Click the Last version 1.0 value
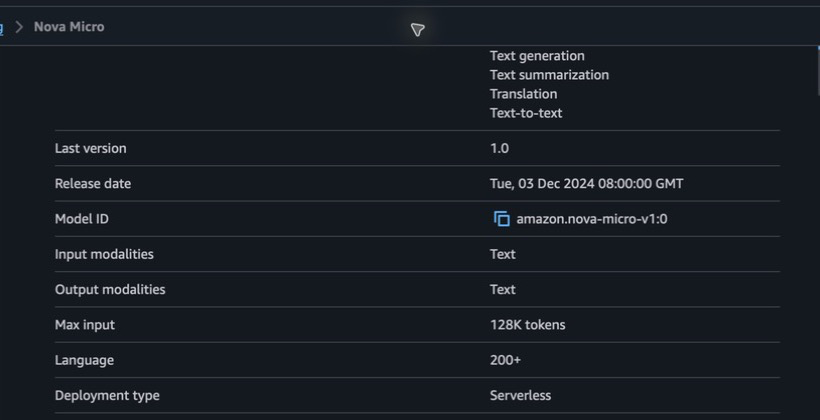The image size is (820, 420). pos(499,148)
